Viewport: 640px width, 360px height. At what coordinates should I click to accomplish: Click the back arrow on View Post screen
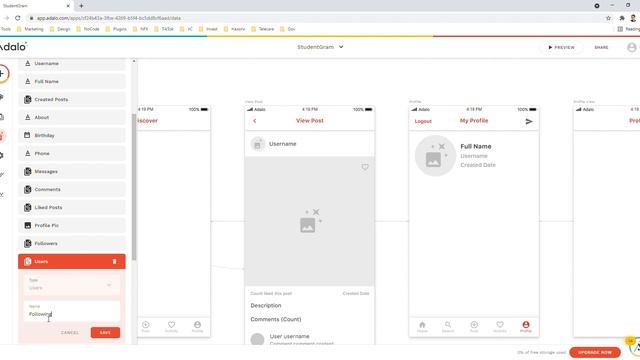tap(255, 121)
